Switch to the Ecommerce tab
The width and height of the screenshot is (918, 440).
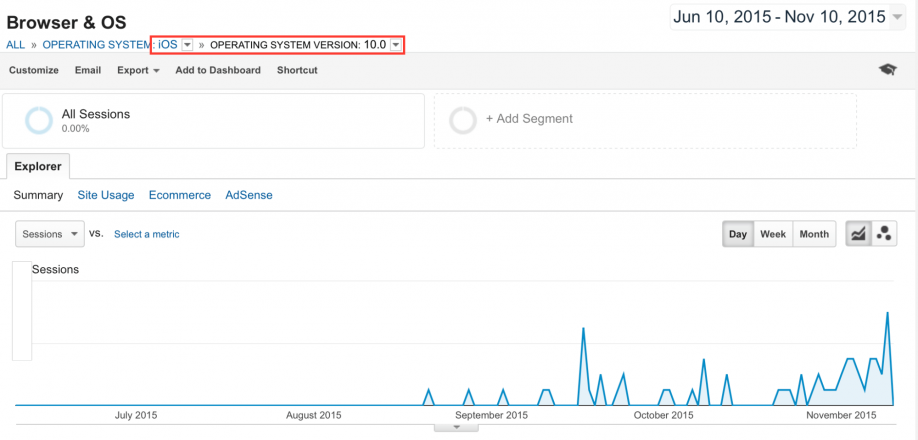point(180,195)
